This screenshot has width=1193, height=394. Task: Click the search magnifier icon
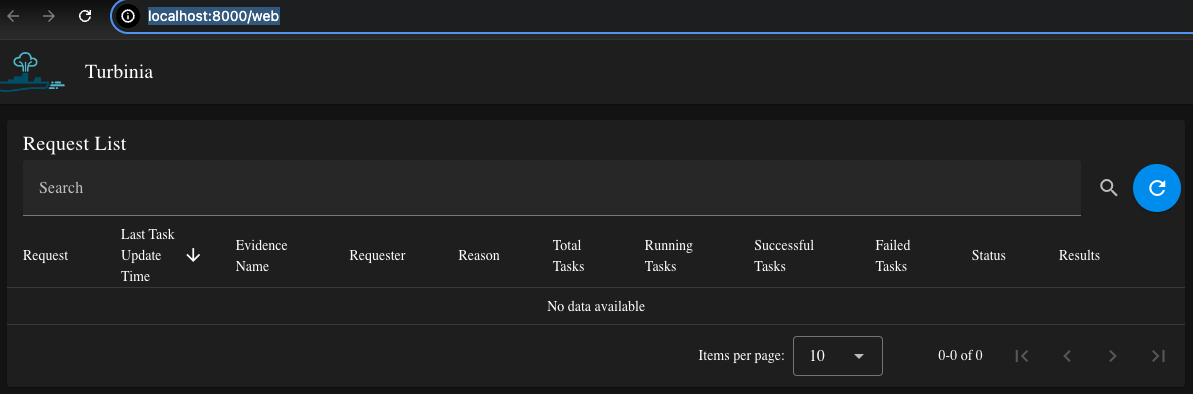click(x=1109, y=188)
